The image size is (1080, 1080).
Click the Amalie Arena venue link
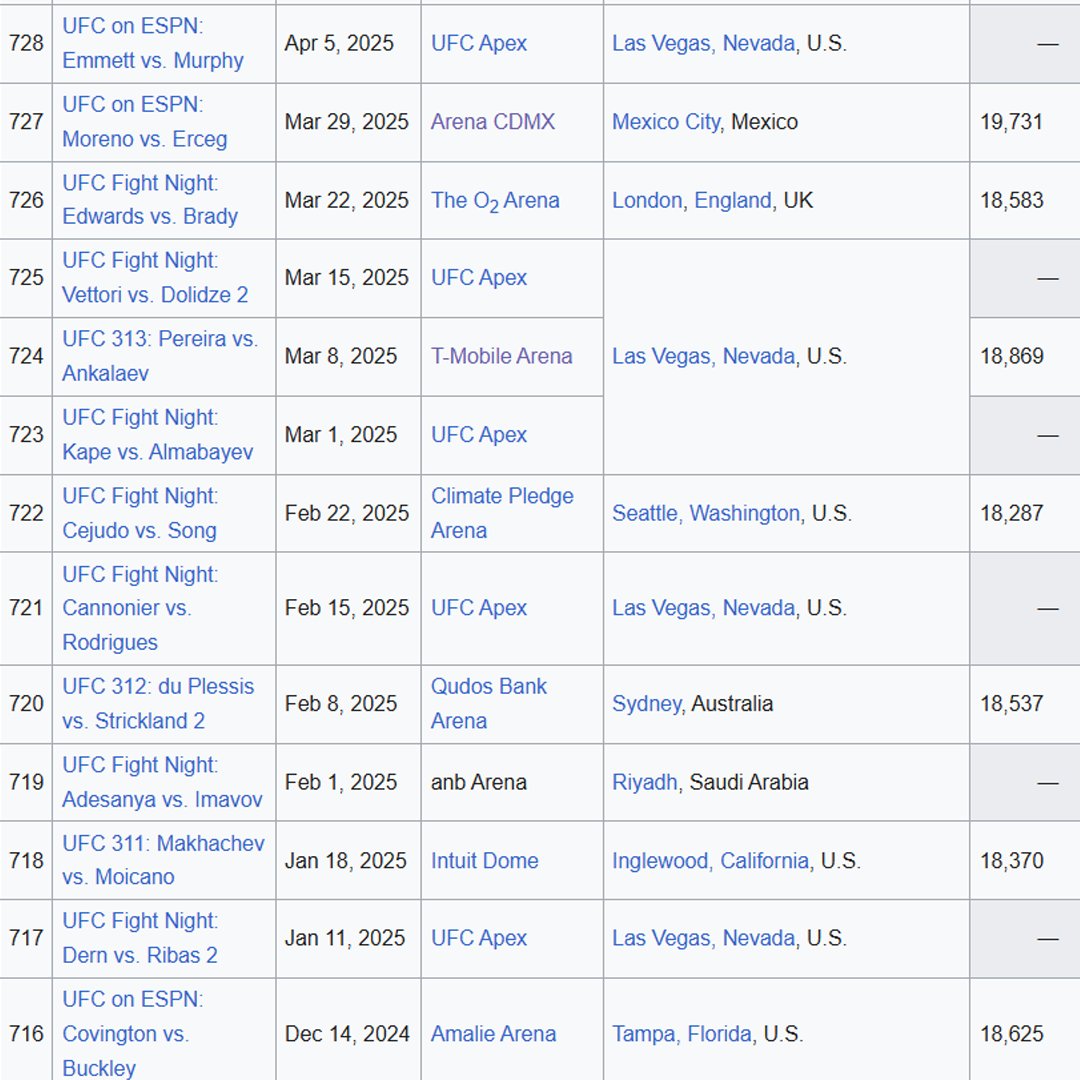[x=493, y=1033]
